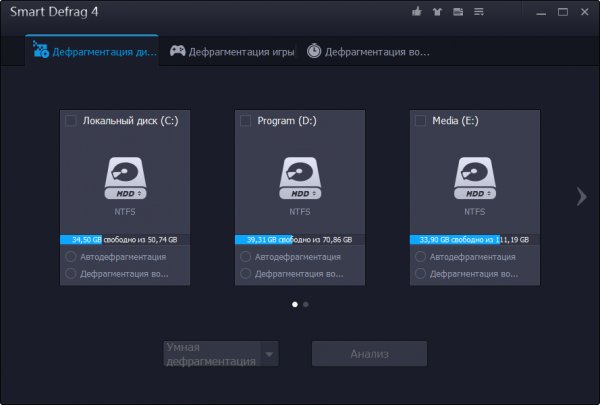Click the Локальный диск (C:) title

click(x=130, y=121)
